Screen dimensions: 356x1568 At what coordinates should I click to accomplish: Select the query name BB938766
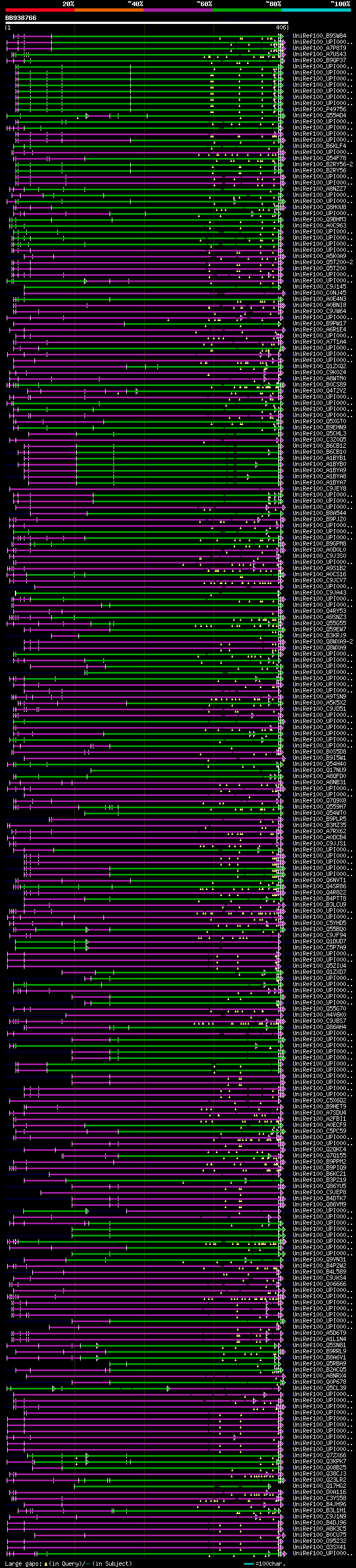[21, 18]
